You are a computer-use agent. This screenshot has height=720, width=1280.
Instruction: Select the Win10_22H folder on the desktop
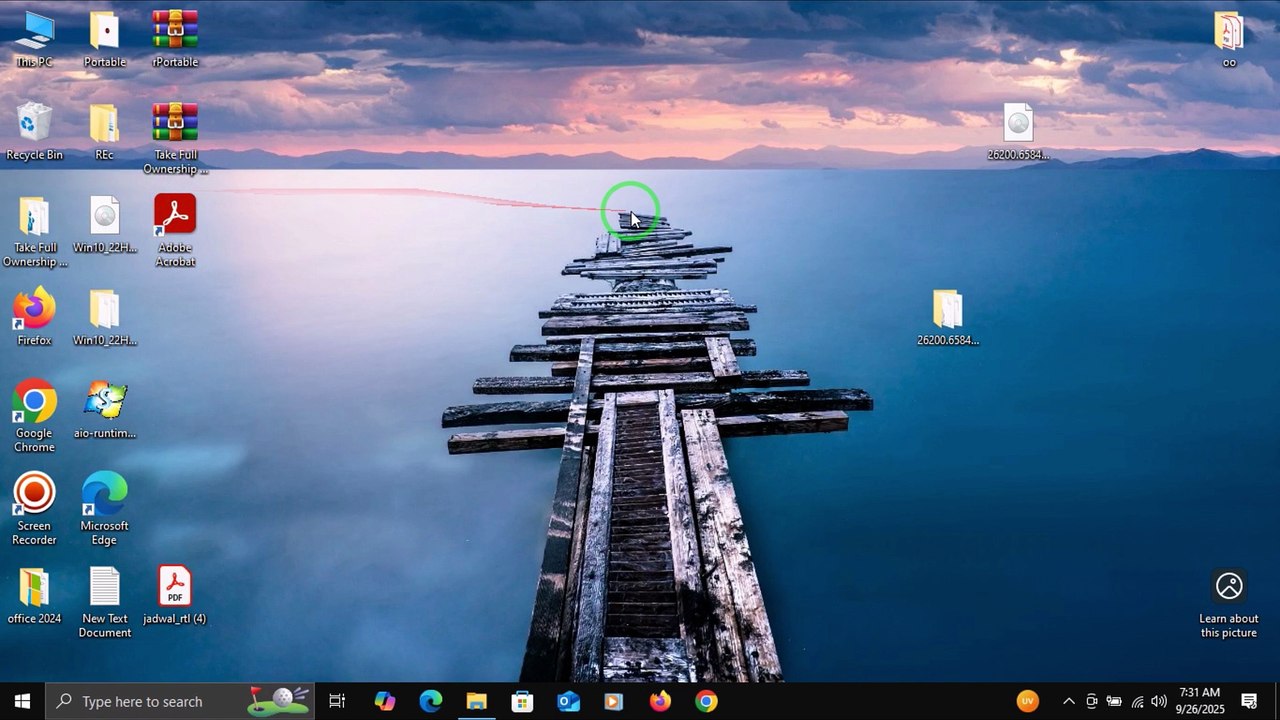point(105,317)
